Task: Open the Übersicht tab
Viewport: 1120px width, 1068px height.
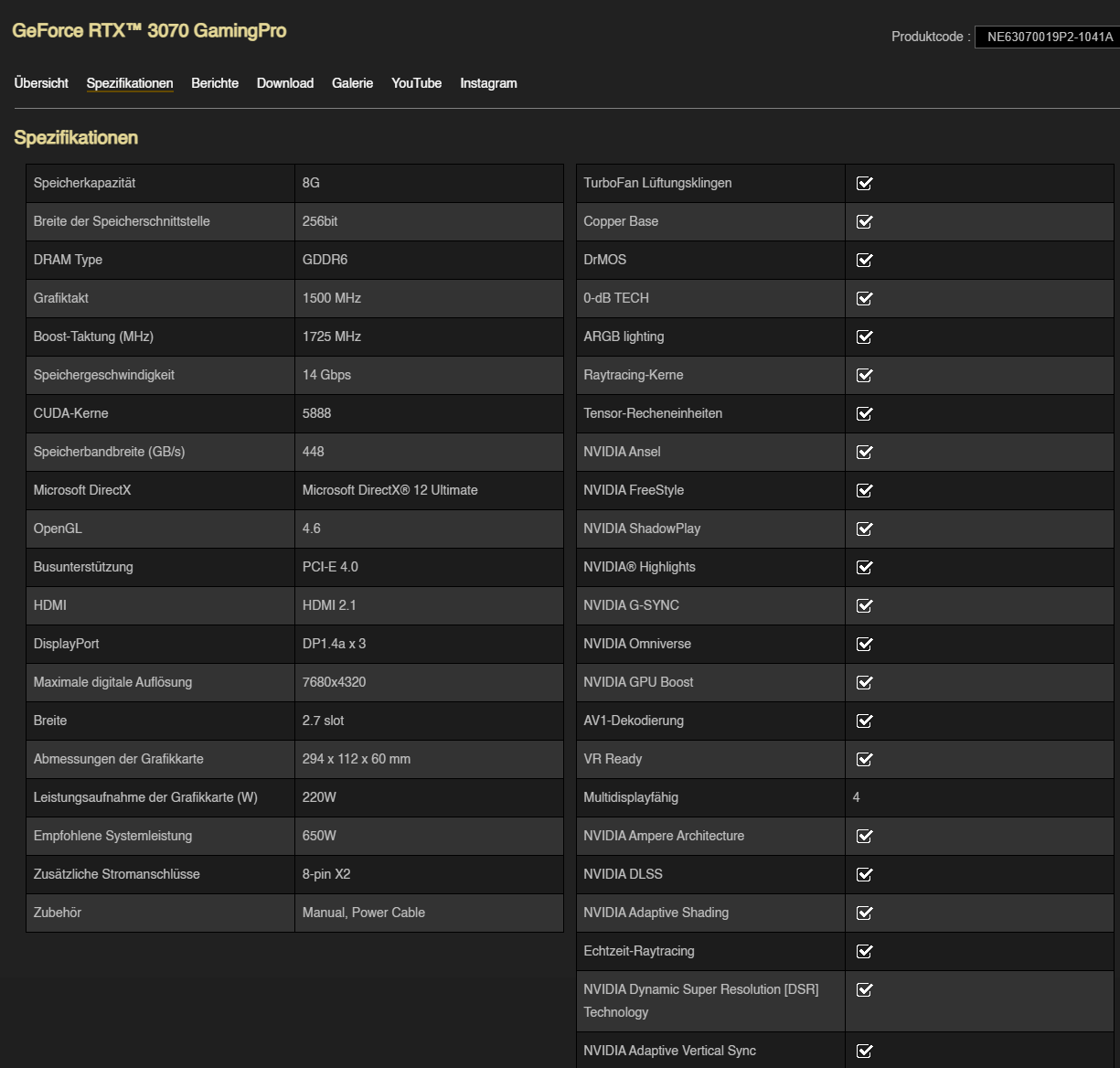Action: (x=41, y=83)
